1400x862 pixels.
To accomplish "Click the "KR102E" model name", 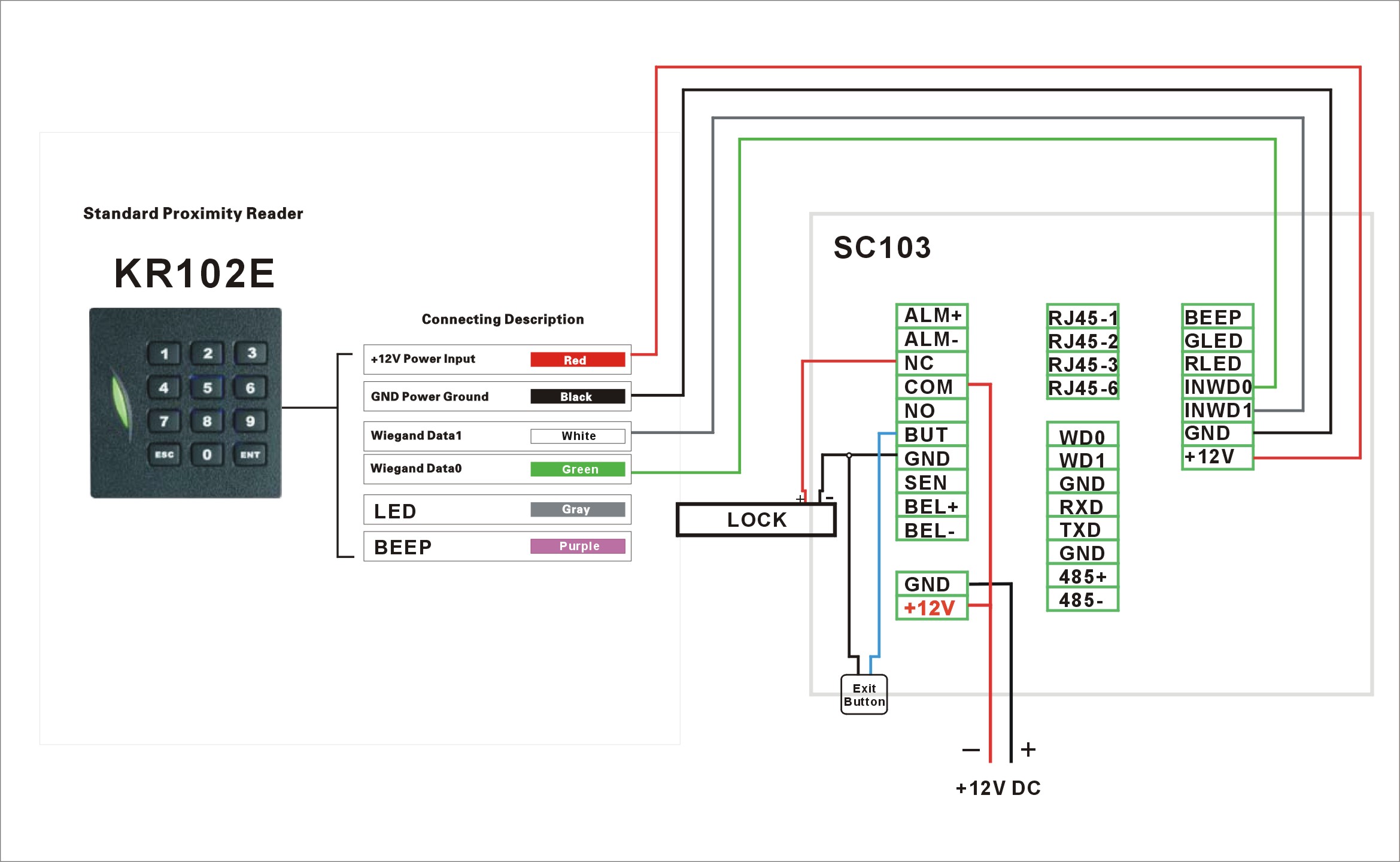I will (194, 273).
